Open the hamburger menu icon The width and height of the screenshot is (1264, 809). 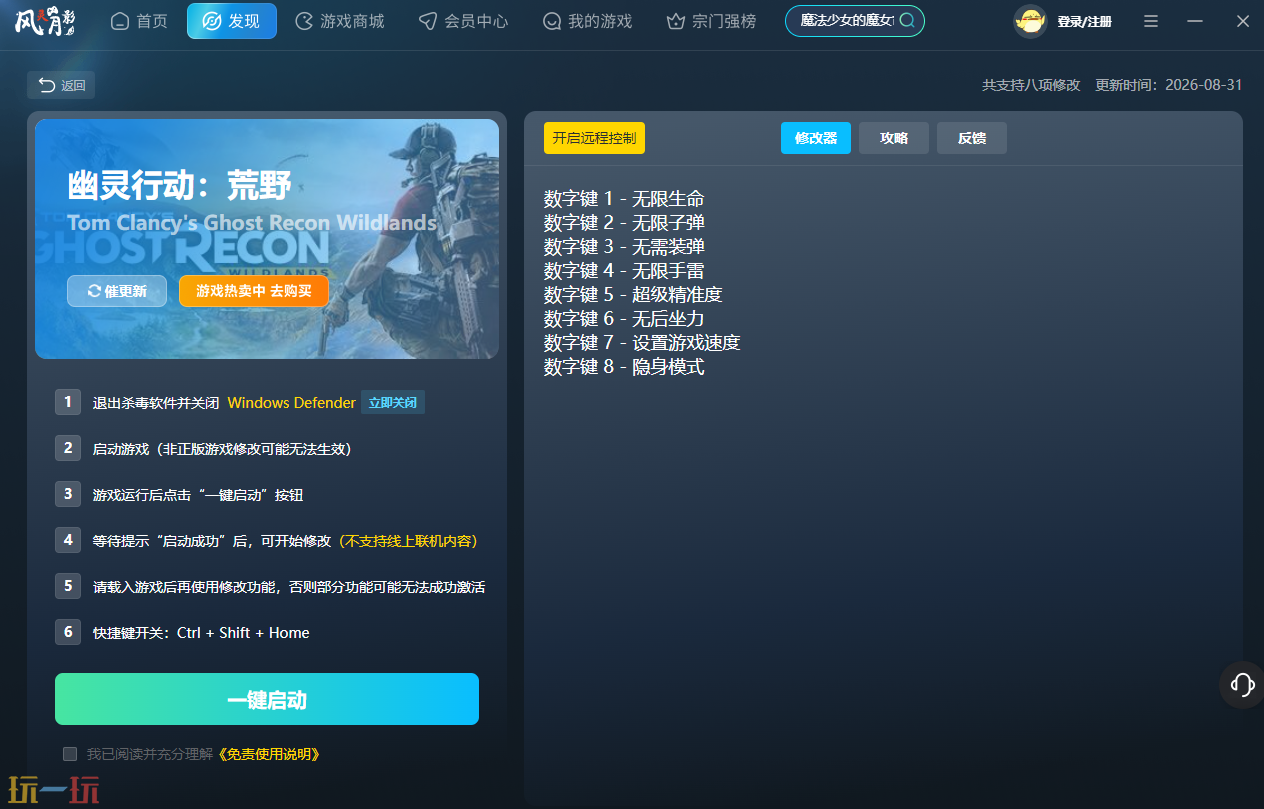pyautogui.click(x=1151, y=21)
